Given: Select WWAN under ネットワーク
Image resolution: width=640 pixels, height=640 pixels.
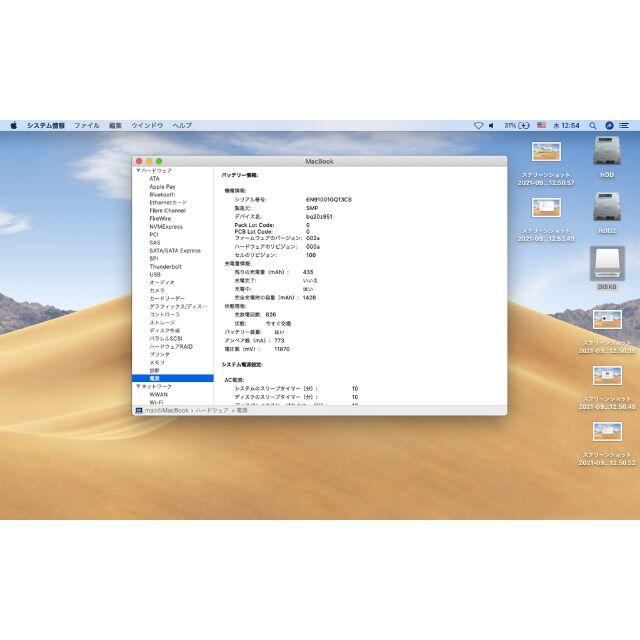Looking at the screenshot, I should pos(158,394).
